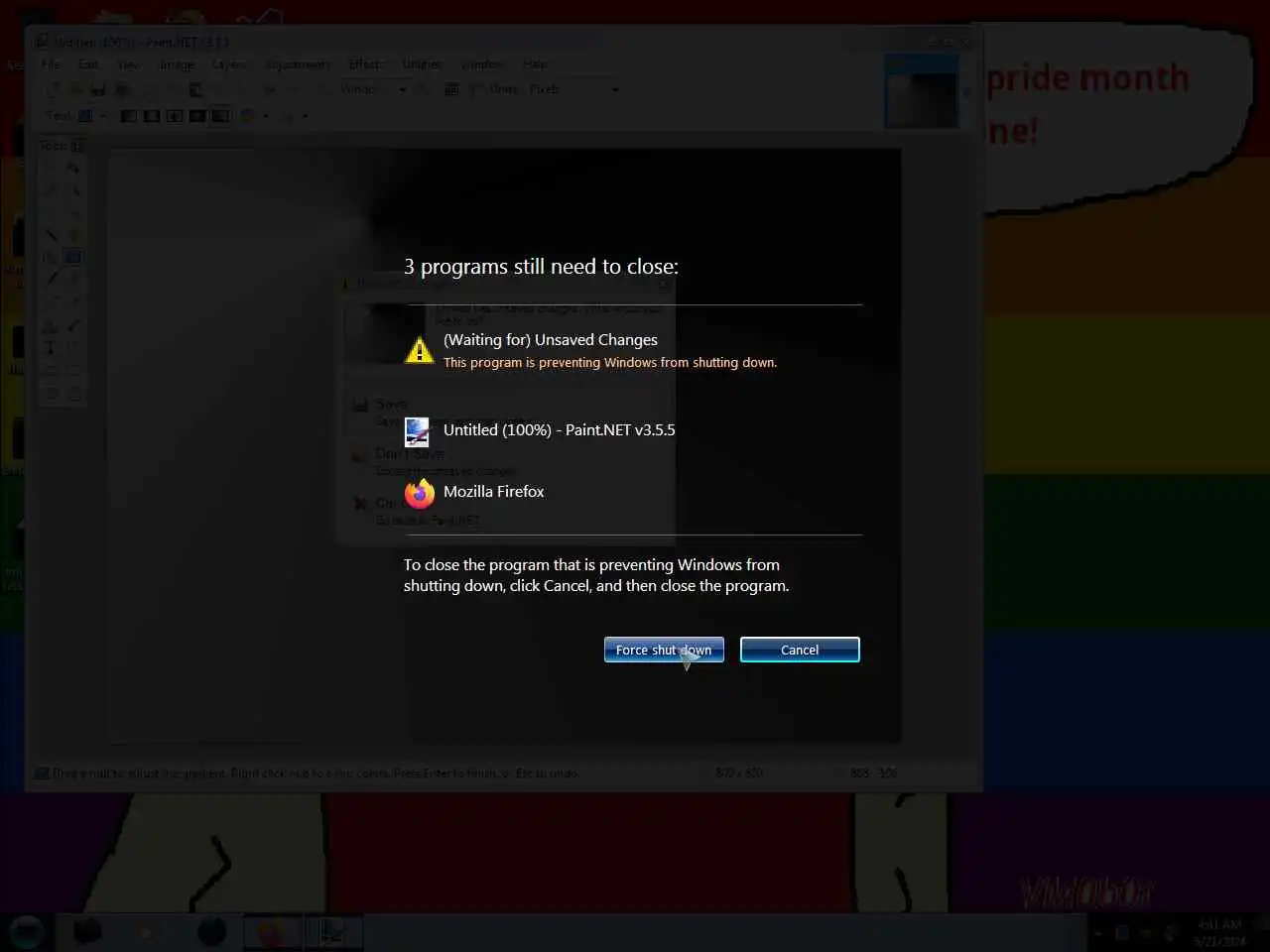The height and width of the screenshot is (952, 1270).
Task: Select the "Mozilla Firefox" program entry
Action: (x=494, y=492)
